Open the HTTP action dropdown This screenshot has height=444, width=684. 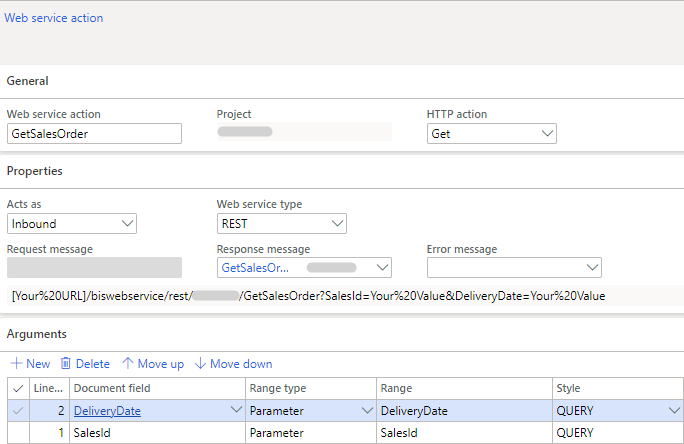[546, 133]
